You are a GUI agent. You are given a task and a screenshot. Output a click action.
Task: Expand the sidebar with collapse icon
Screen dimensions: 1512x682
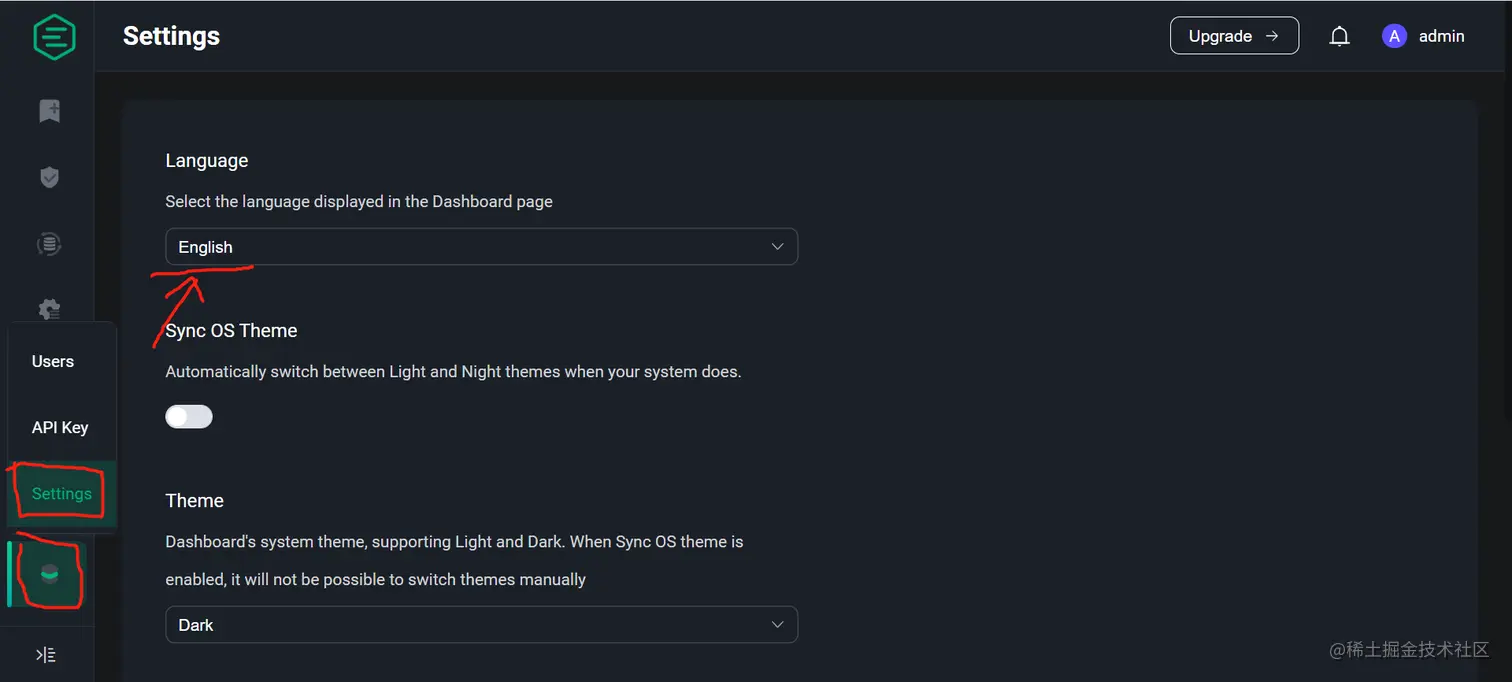(46, 655)
